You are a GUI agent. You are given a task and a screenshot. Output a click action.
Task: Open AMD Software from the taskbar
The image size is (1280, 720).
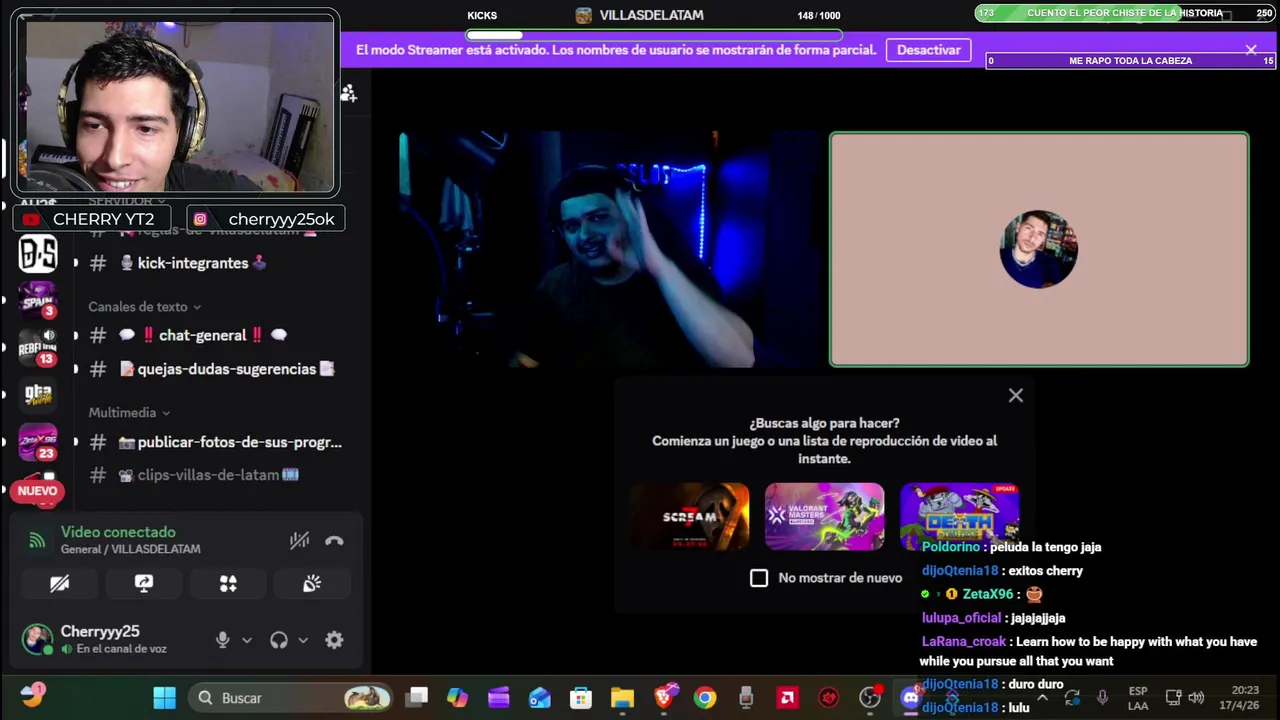787,698
